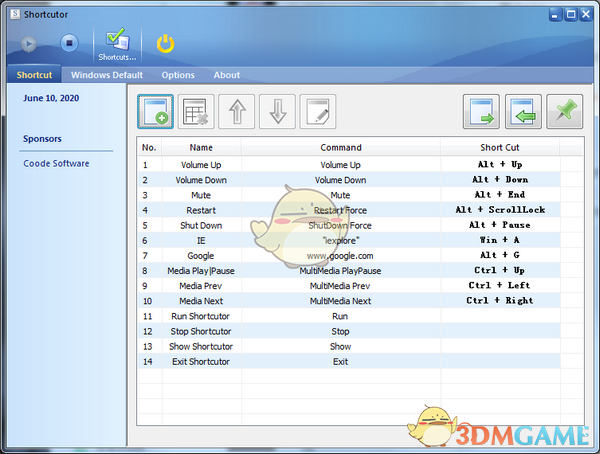This screenshot has height=454, width=600.
Task: Switch to the Shortcut tab
Action: point(34,75)
